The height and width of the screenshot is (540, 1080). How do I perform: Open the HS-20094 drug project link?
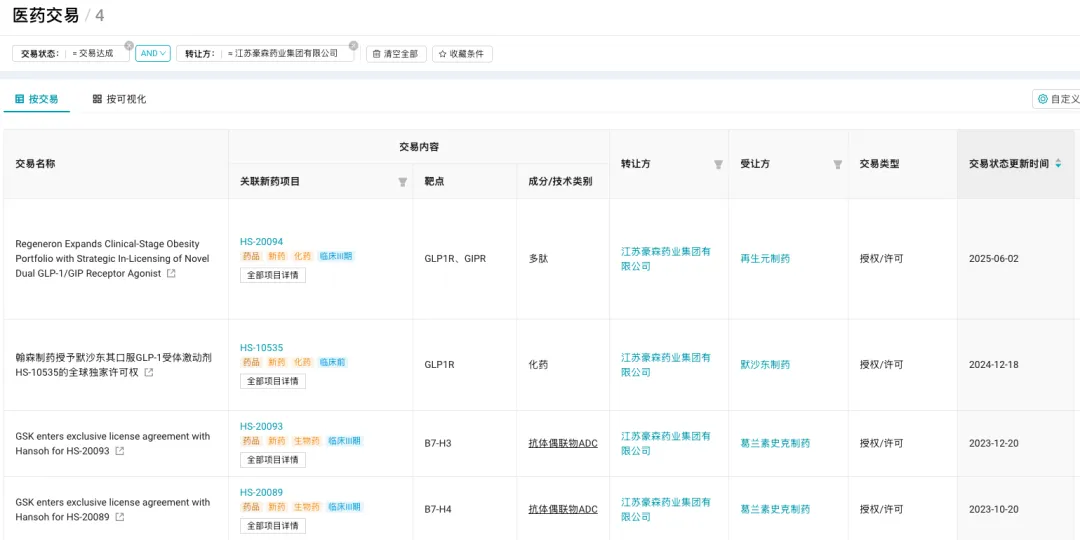pos(261,242)
